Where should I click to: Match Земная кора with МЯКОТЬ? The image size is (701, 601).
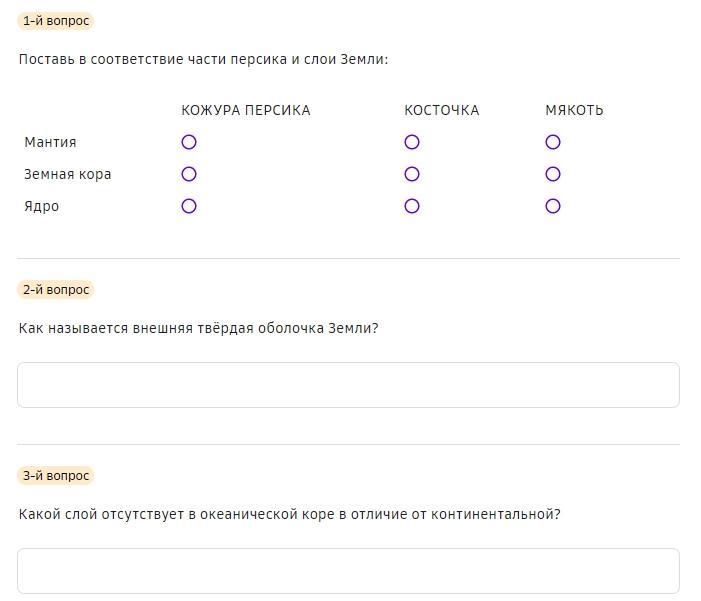click(x=553, y=174)
